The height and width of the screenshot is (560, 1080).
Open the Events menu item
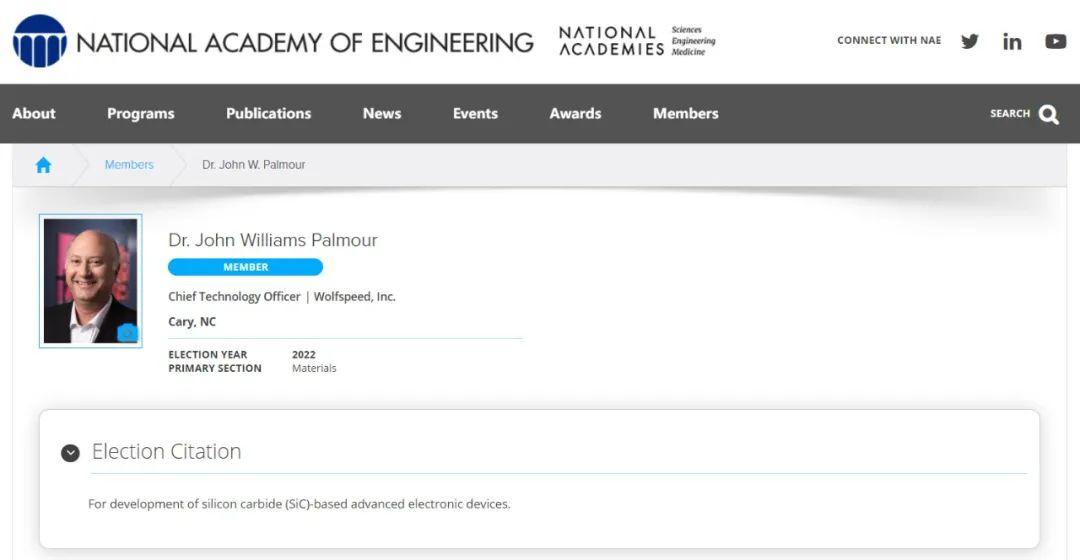[475, 114]
